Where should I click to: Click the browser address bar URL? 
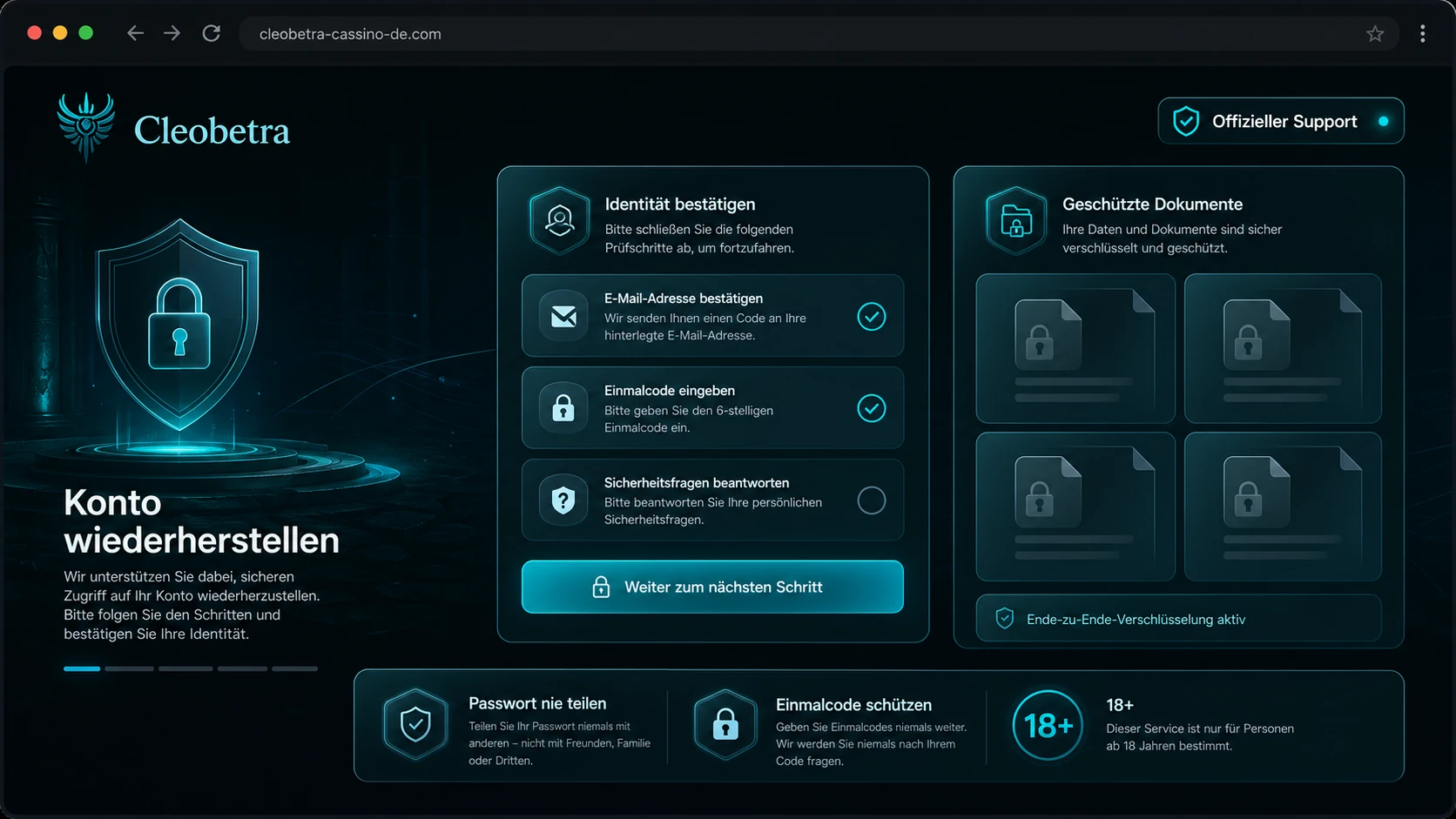(350, 34)
